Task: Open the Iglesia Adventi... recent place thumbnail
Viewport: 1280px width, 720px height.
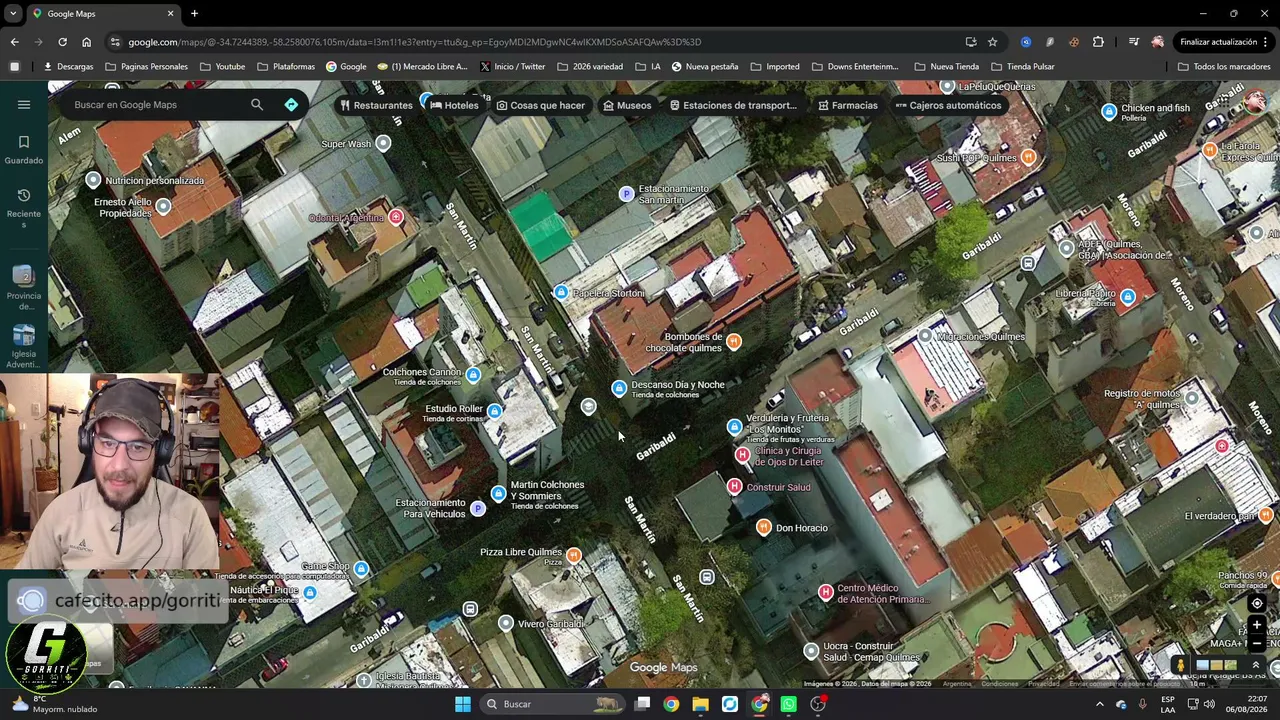Action: [x=24, y=346]
